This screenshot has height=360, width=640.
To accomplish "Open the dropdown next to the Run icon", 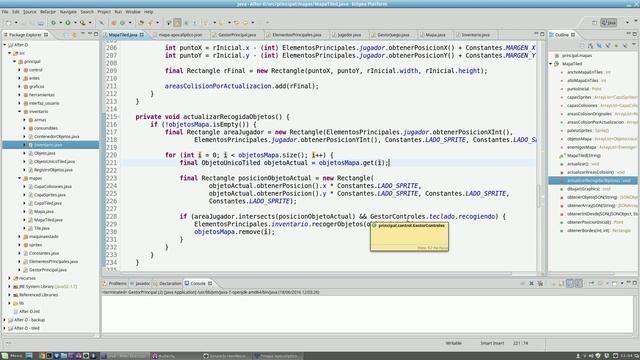I will (x=75, y=23).
